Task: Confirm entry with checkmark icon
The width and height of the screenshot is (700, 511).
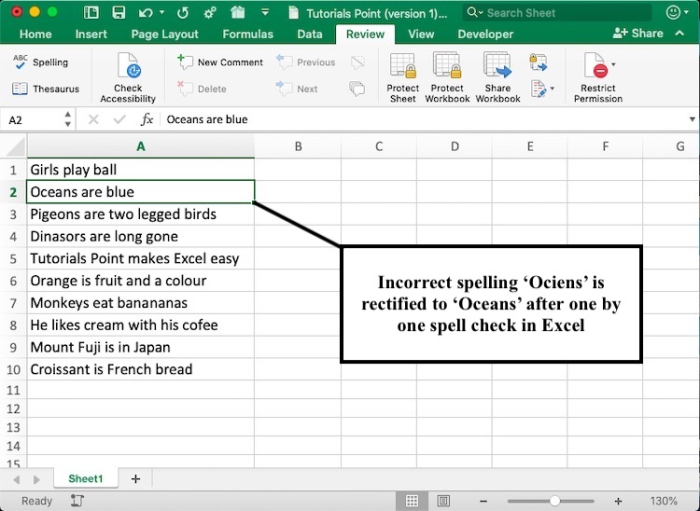Action: pyautogui.click(x=120, y=119)
